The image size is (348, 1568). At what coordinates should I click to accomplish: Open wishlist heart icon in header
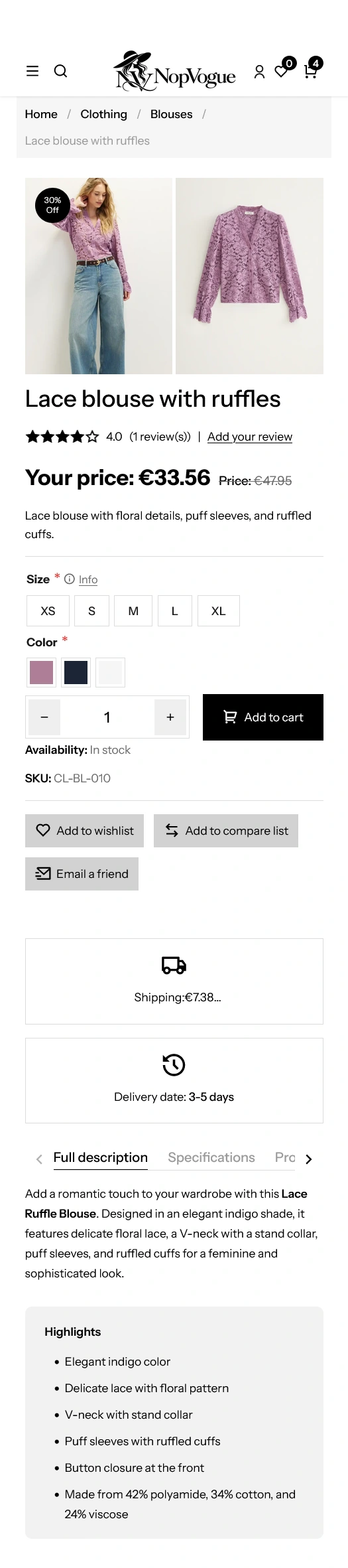click(282, 72)
